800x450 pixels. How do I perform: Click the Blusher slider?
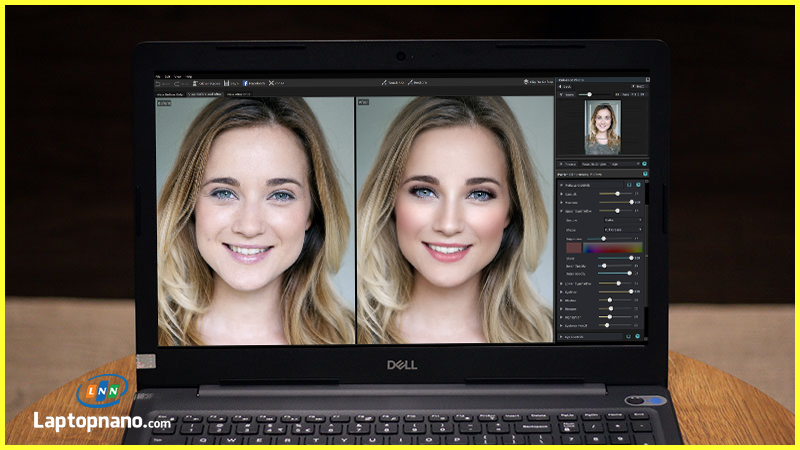pos(616,300)
